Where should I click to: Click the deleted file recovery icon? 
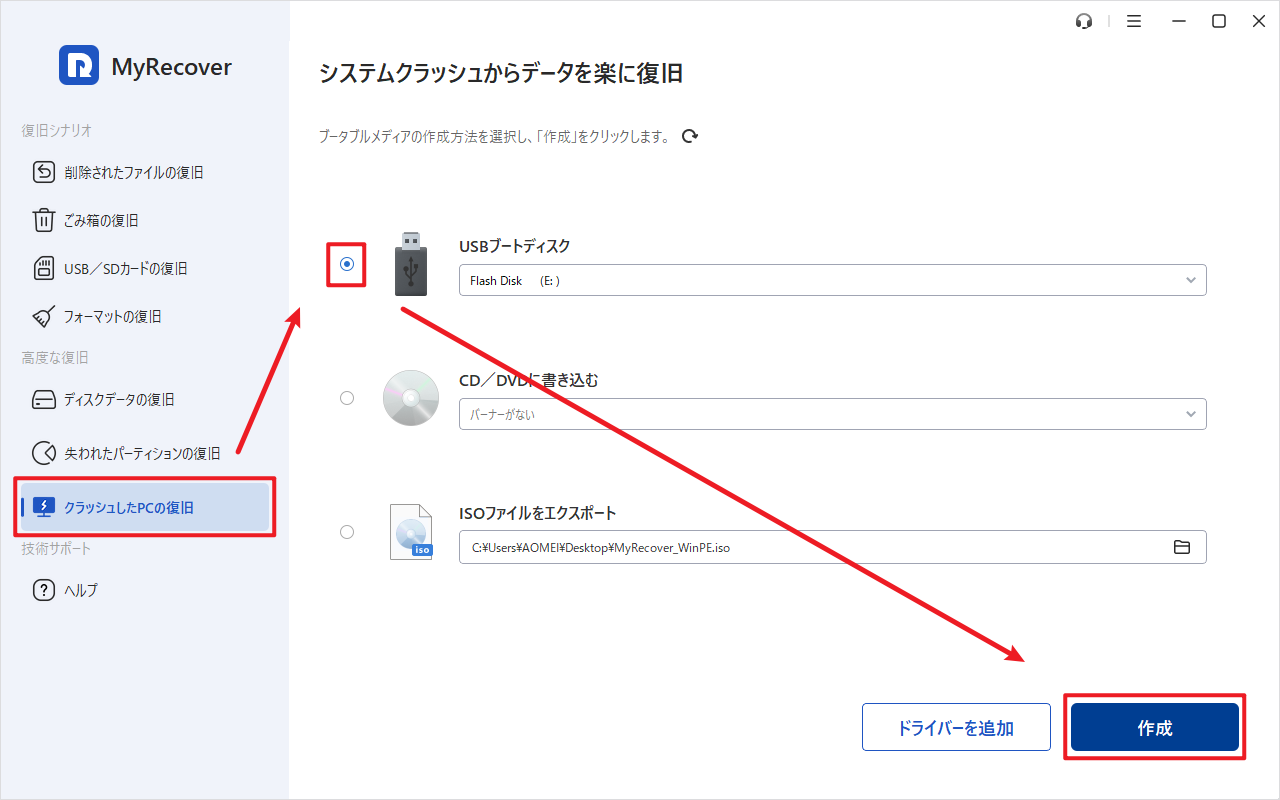(44, 172)
